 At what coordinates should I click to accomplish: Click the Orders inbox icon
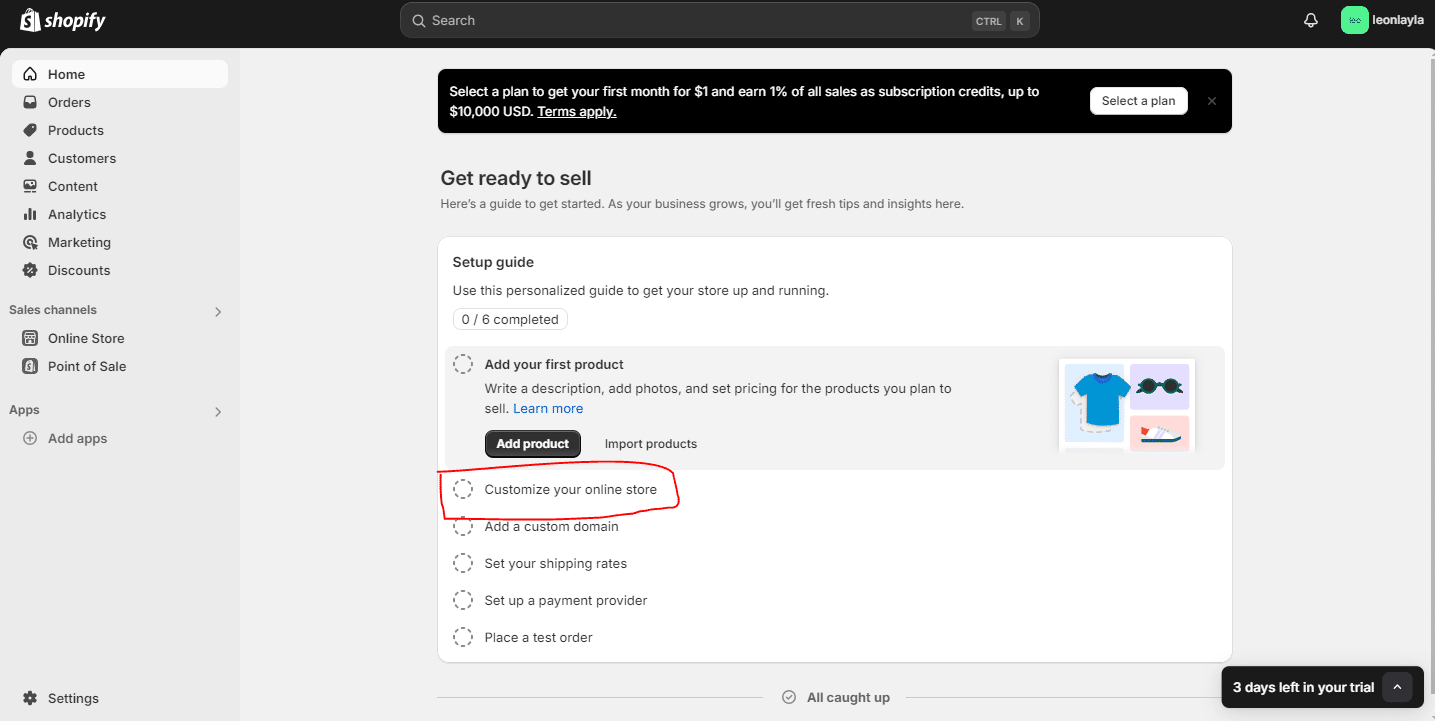click(x=30, y=102)
